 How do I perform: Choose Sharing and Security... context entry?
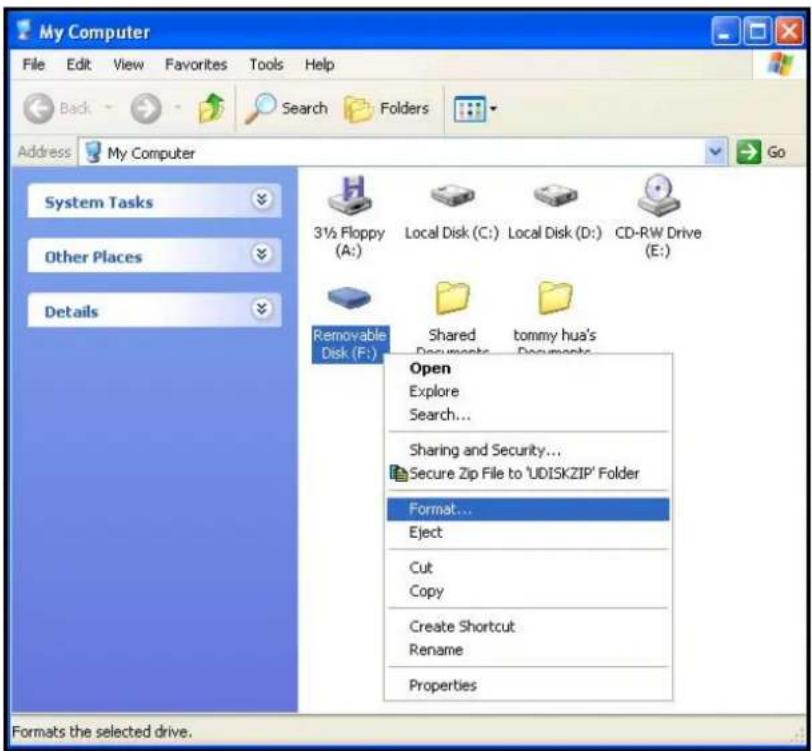click(x=528, y=450)
